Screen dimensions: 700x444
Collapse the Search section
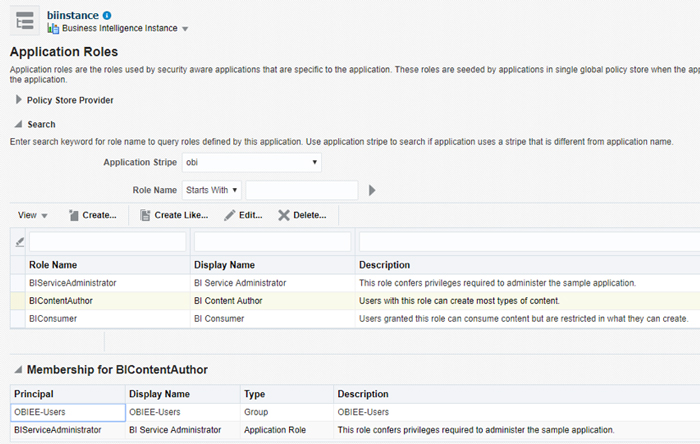point(18,124)
